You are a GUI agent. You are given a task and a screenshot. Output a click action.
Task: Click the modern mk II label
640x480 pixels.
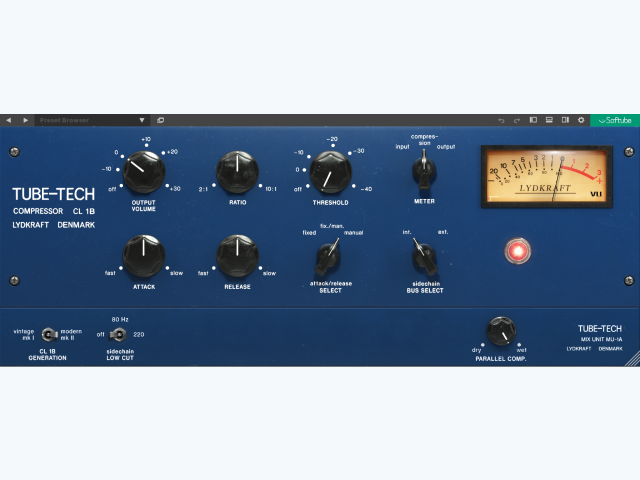click(71, 335)
